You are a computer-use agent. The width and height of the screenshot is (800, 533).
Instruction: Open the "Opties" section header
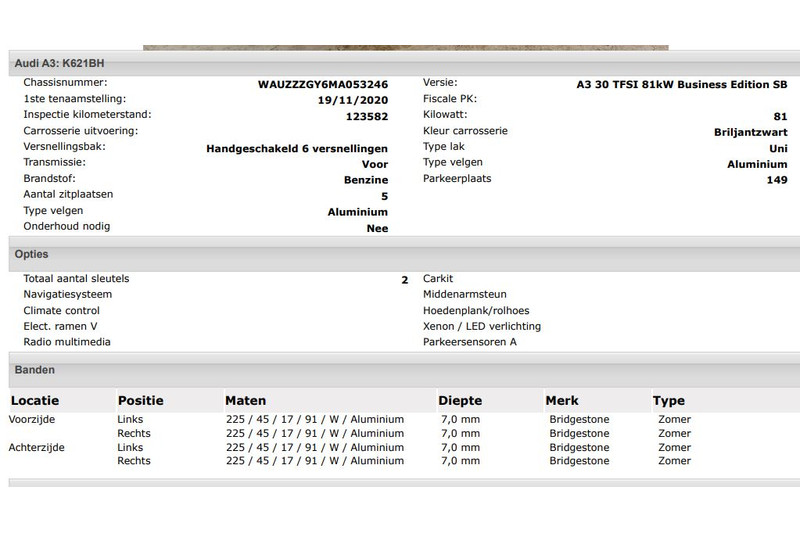pyautogui.click(x=32, y=255)
